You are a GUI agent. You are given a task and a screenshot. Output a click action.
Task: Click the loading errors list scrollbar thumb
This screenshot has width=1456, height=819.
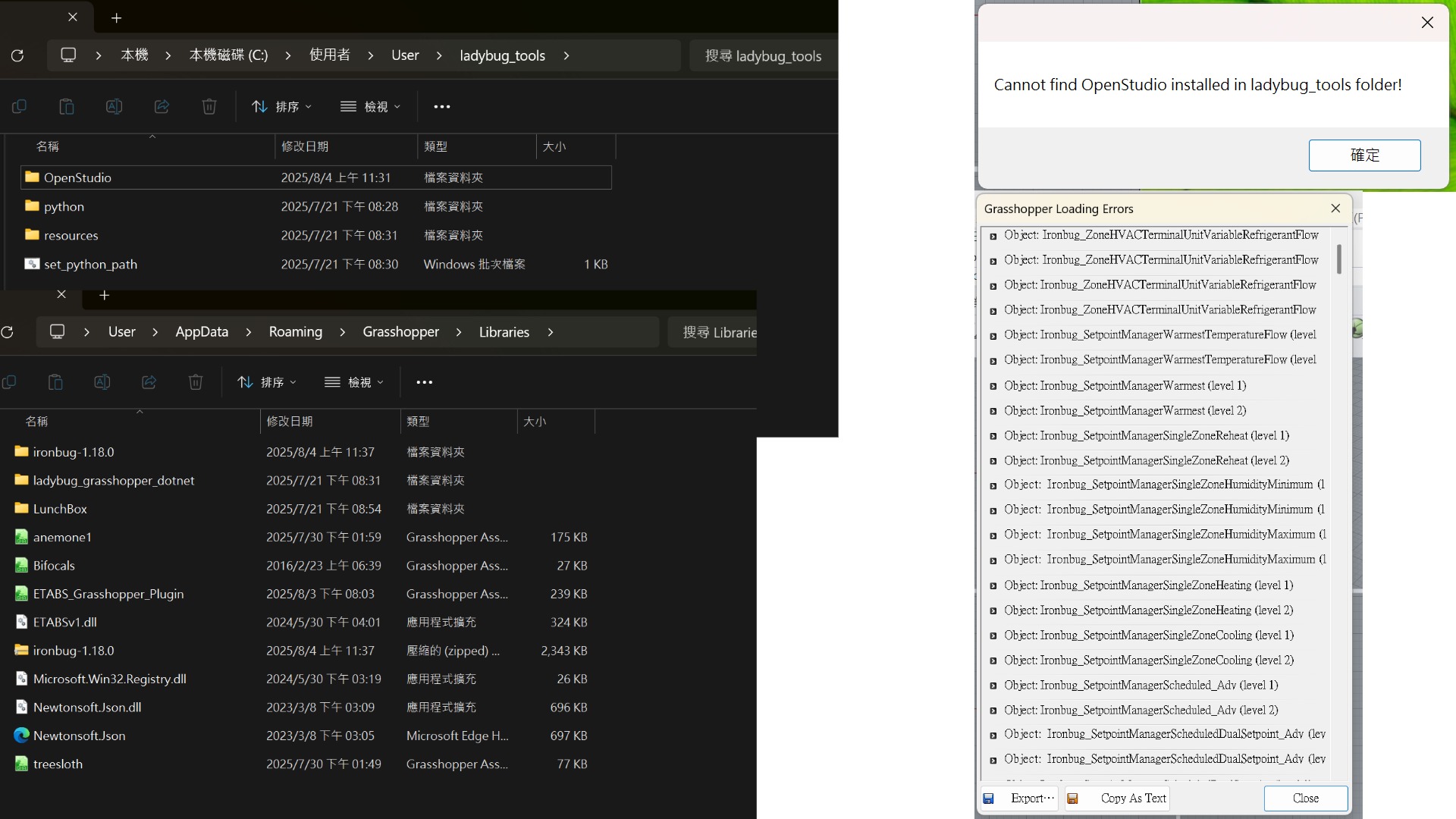point(1339,259)
